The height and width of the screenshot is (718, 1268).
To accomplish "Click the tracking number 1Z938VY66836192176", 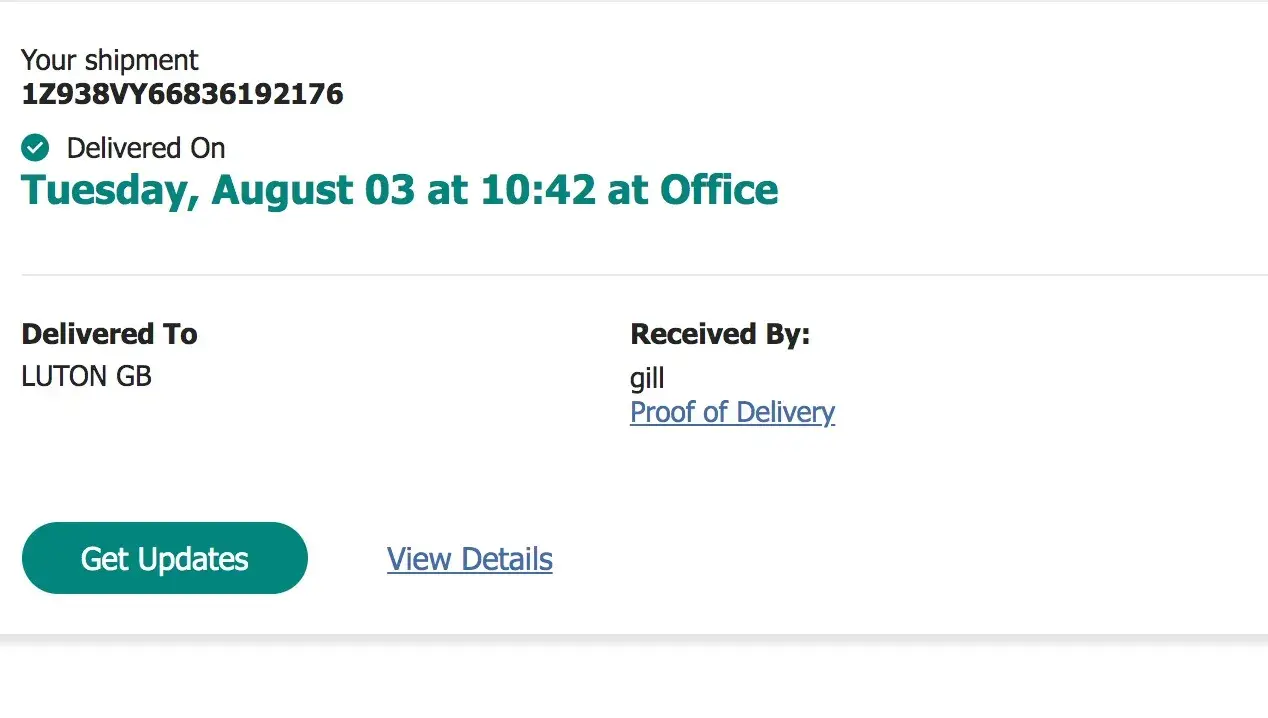I will pos(182,94).
